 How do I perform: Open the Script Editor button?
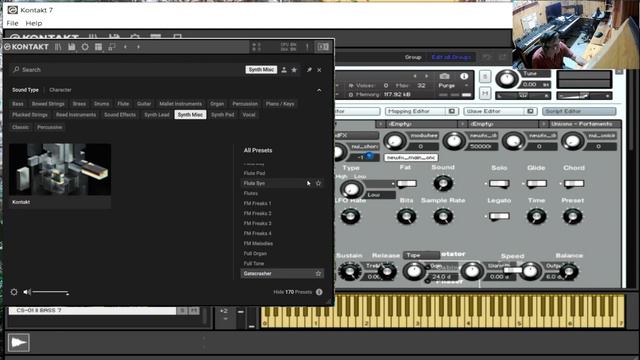click(x=579, y=111)
